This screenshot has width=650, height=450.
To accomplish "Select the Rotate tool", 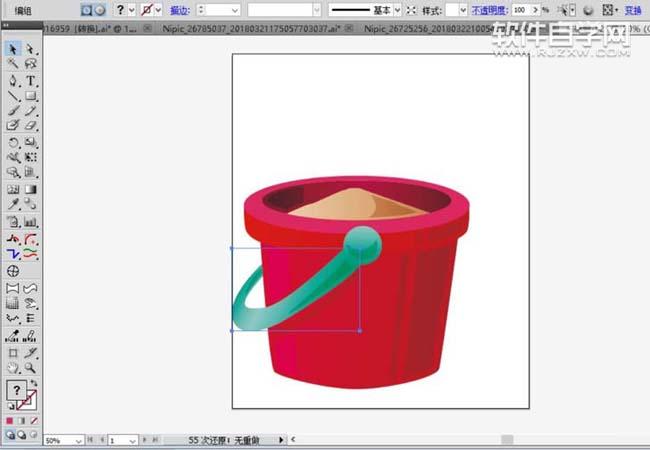I will click(x=13, y=142).
